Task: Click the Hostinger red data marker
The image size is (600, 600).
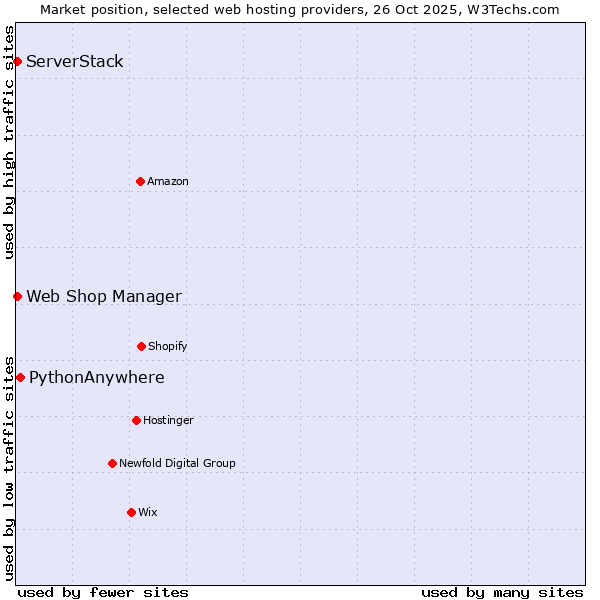Action: [136, 420]
